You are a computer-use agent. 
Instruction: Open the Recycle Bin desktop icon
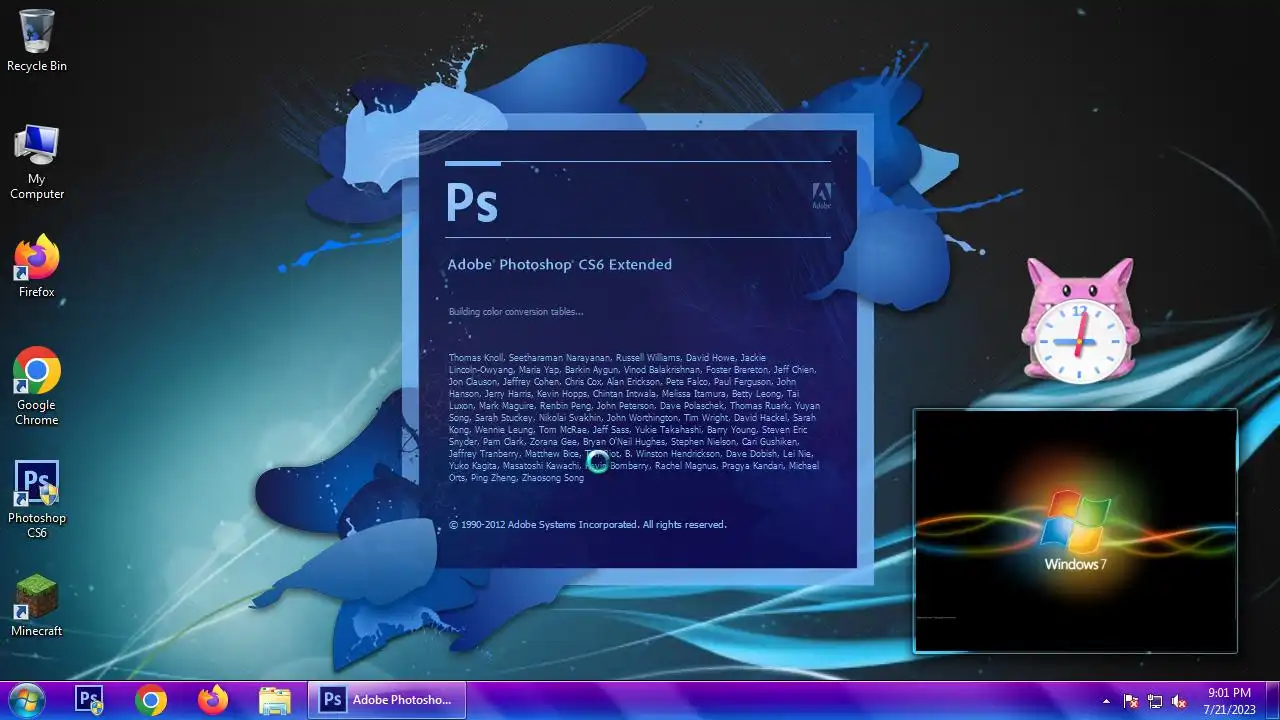point(37,40)
